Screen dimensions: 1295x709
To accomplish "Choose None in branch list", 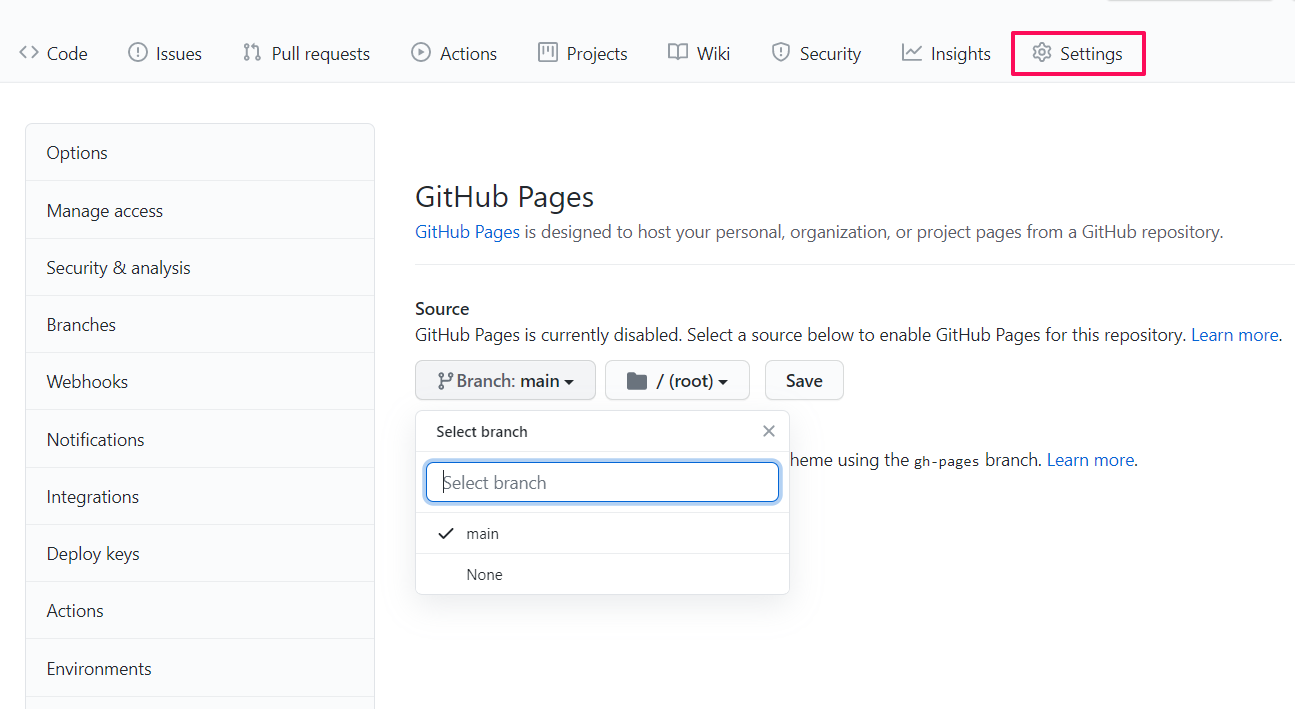I will point(484,575).
